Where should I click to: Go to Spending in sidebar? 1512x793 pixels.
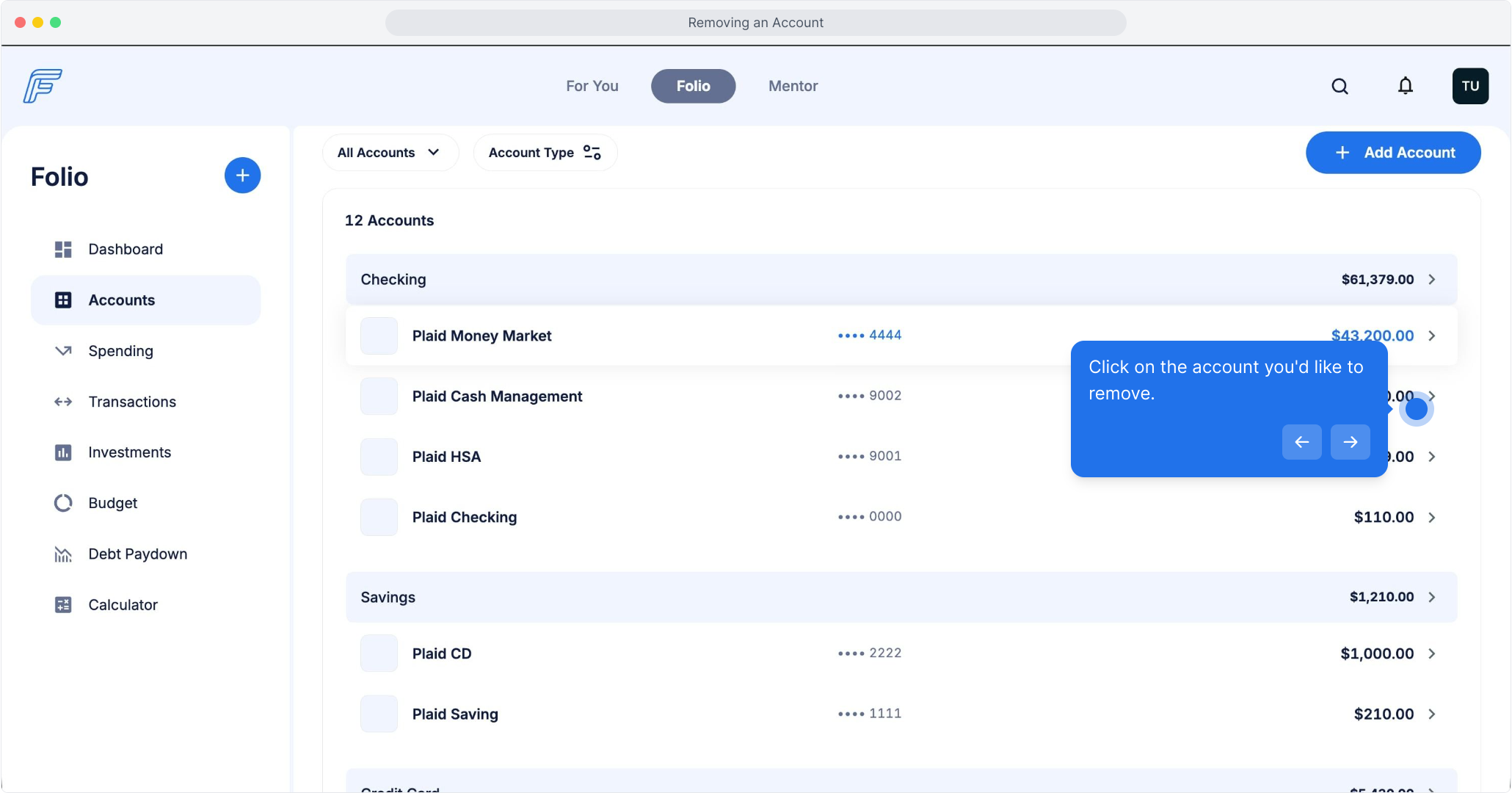click(120, 351)
